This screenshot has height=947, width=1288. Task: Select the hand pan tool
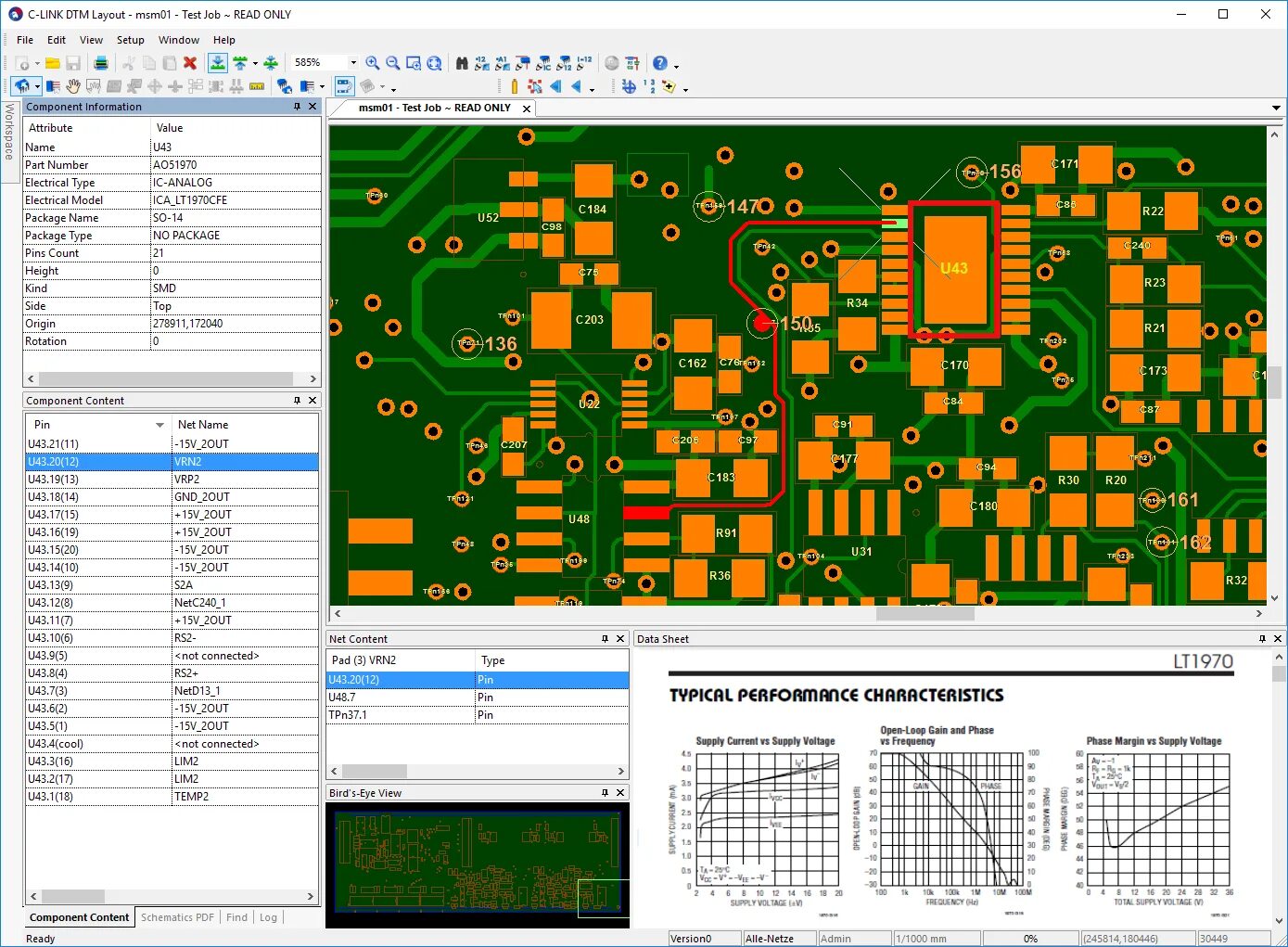(x=73, y=86)
